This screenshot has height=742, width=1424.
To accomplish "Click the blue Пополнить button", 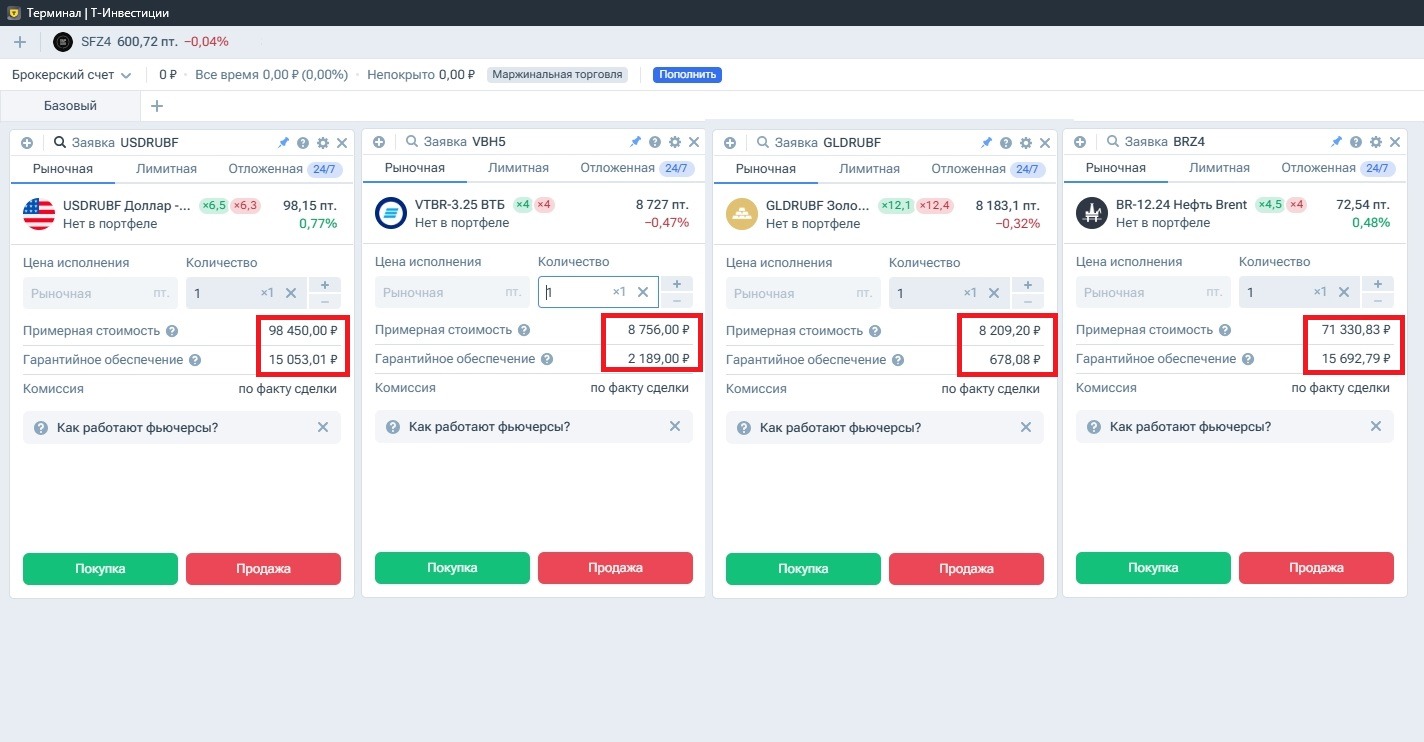I will point(687,75).
